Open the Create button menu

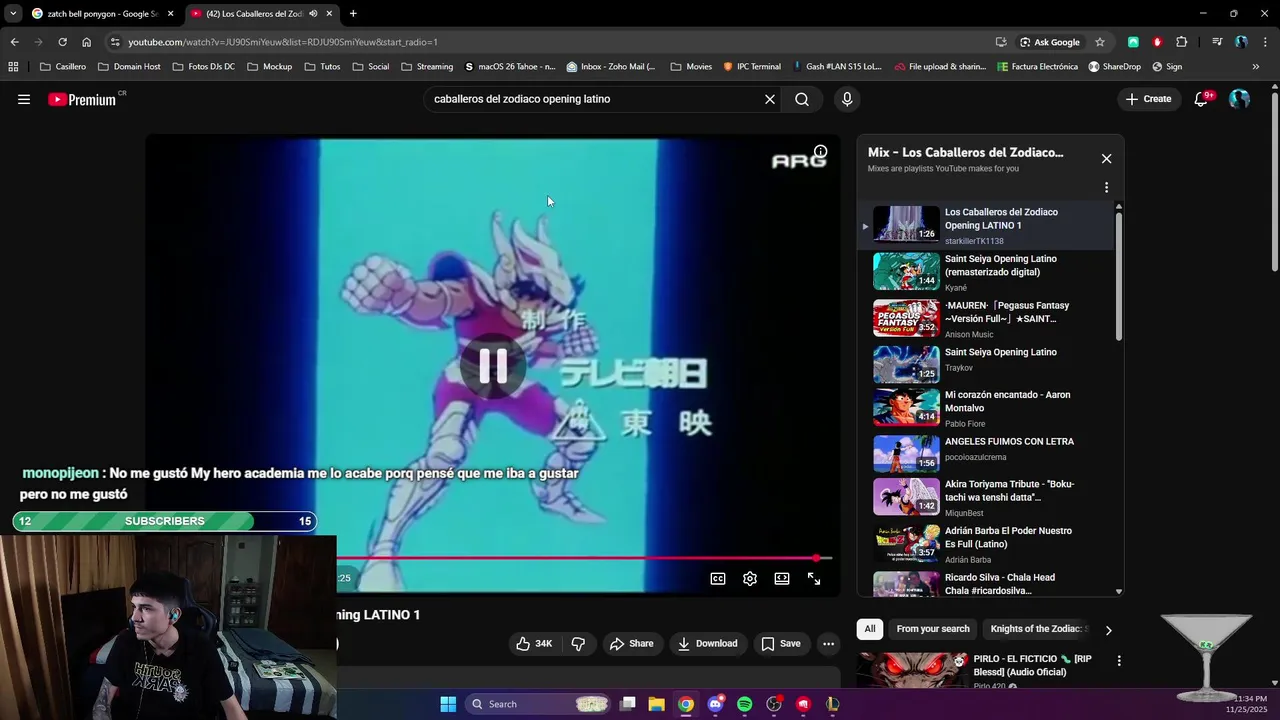click(1148, 99)
